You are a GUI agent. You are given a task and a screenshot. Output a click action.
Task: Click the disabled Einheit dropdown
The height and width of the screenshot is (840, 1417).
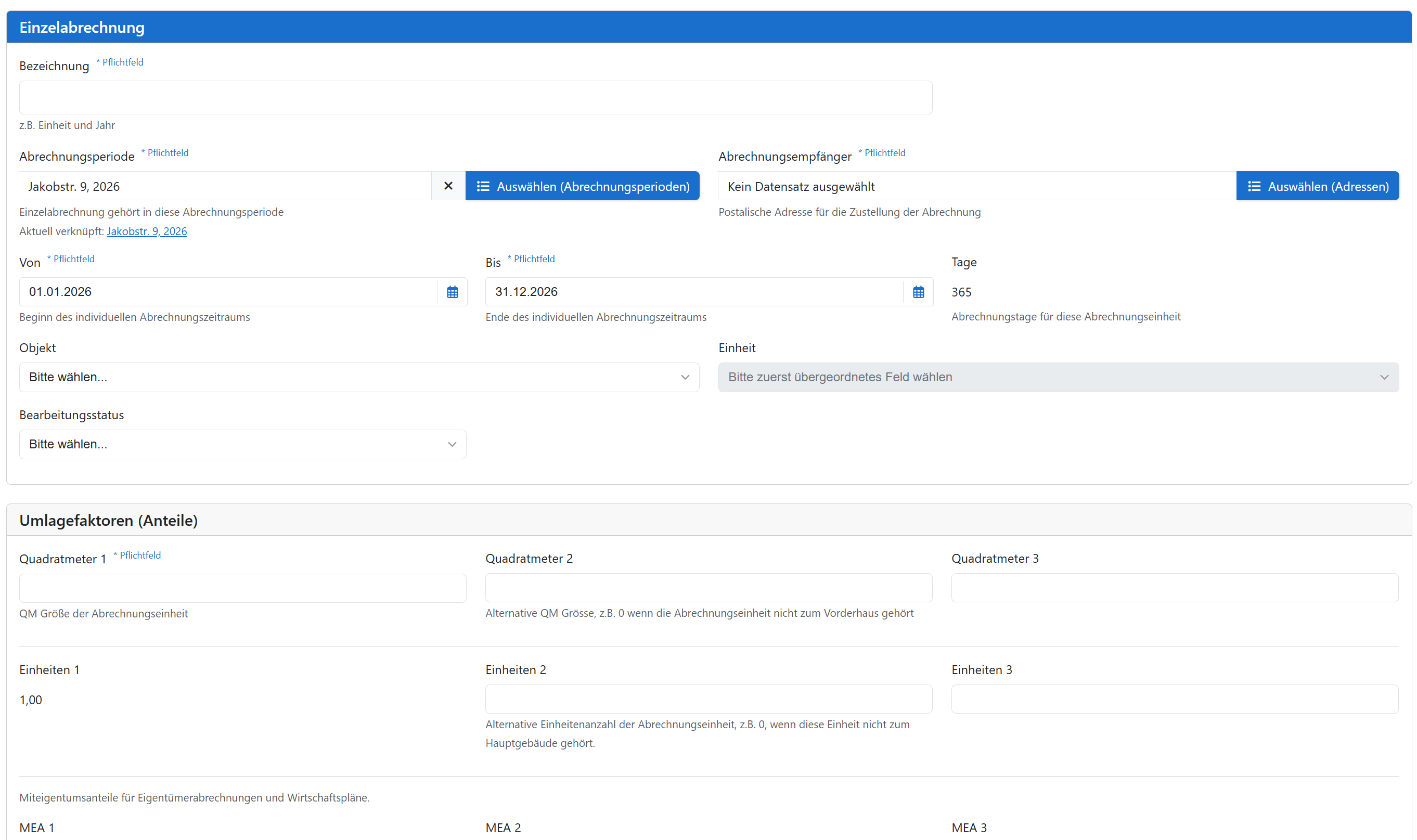click(x=1058, y=377)
